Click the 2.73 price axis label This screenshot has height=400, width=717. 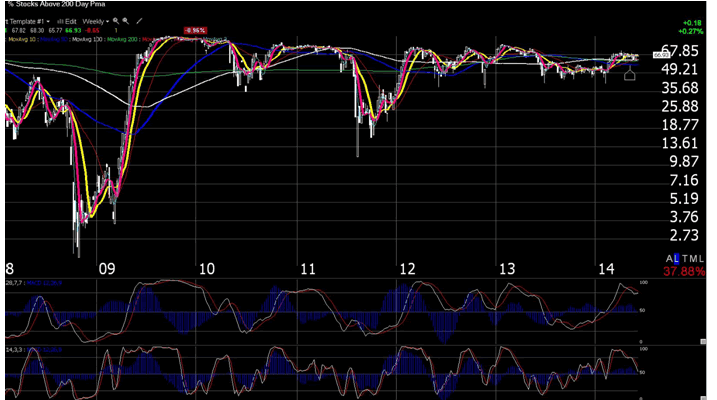[685, 235]
